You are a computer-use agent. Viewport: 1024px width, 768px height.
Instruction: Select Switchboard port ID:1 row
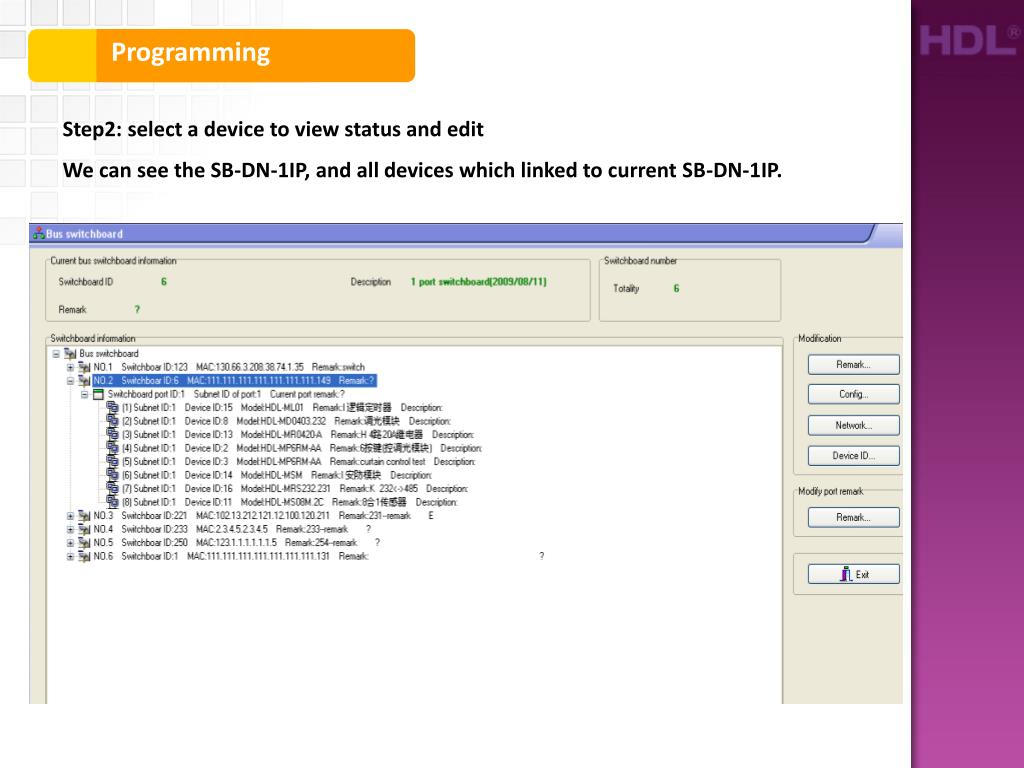(226, 394)
